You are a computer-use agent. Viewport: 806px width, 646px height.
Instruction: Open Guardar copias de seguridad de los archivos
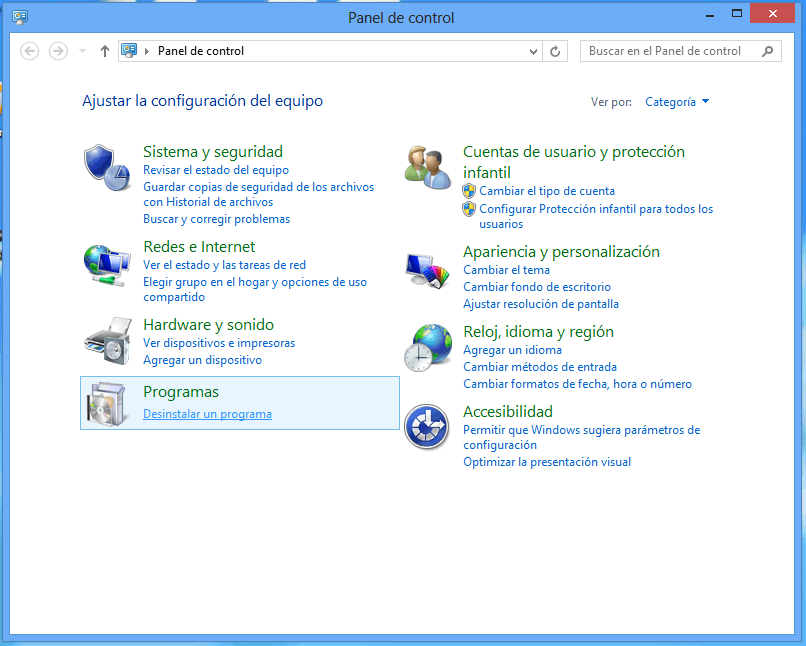(x=259, y=194)
